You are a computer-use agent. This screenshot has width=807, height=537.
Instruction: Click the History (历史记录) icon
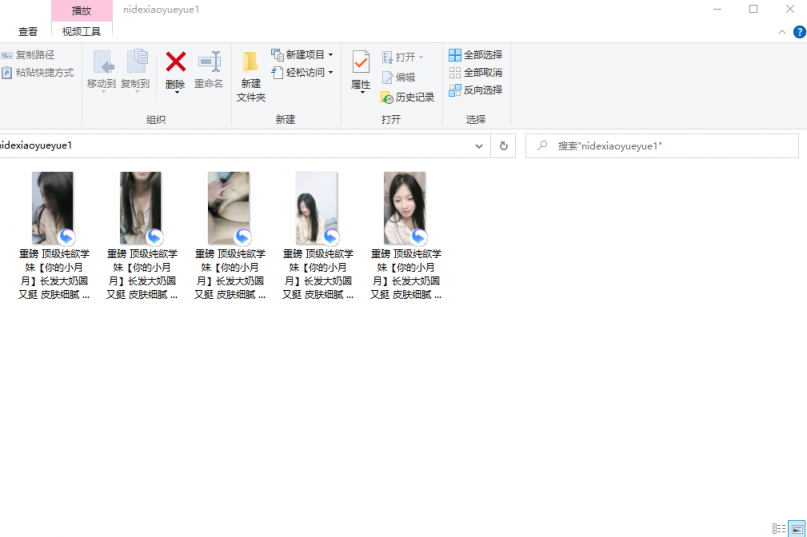pos(407,98)
